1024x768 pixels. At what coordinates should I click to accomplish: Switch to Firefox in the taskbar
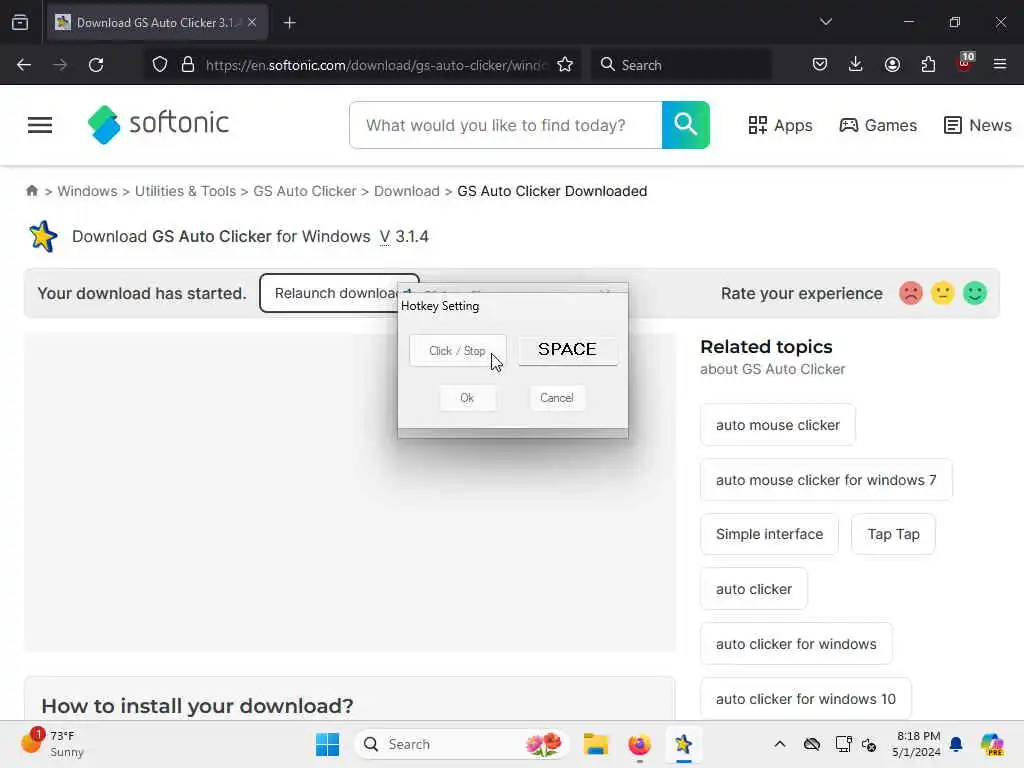coord(639,744)
